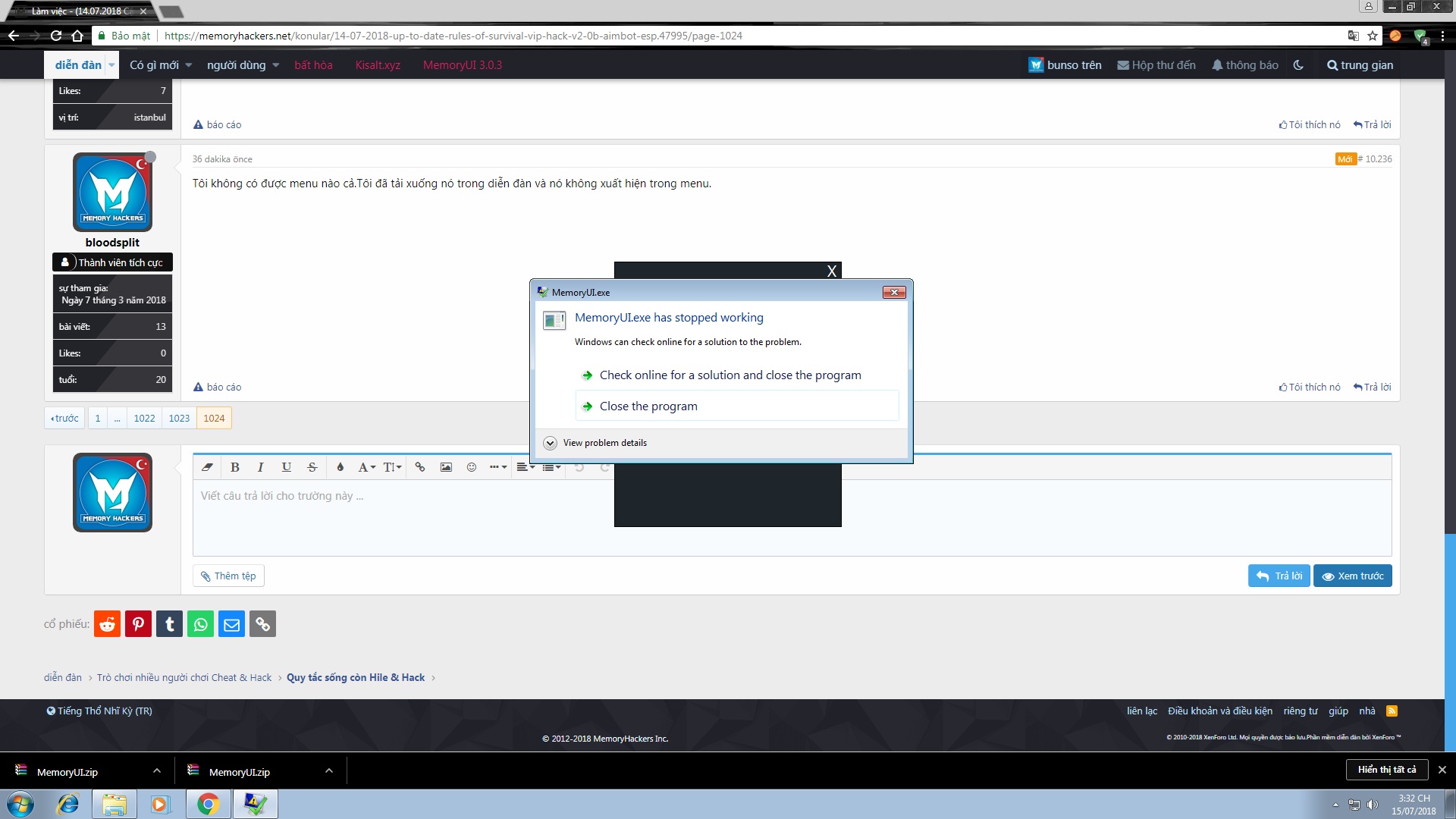Screen dimensions: 1456x819
Task: Click Trả lời reply submit button
Action: click(x=1279, y=576)
